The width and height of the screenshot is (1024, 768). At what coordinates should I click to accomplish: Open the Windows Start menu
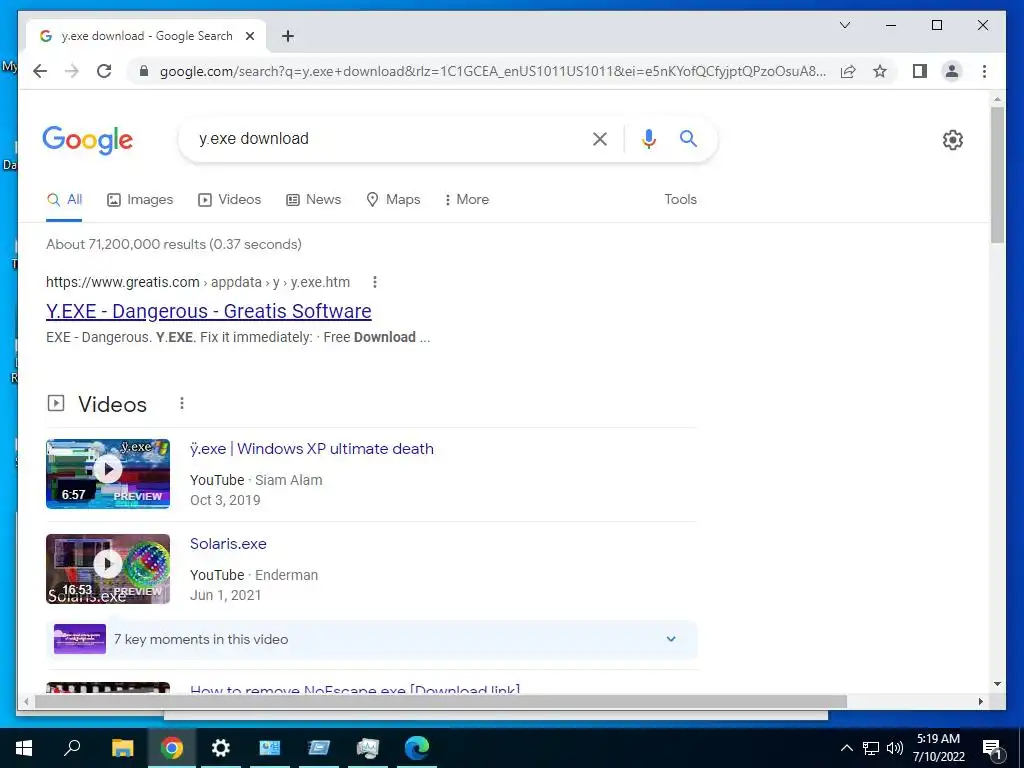pos(24,748)
